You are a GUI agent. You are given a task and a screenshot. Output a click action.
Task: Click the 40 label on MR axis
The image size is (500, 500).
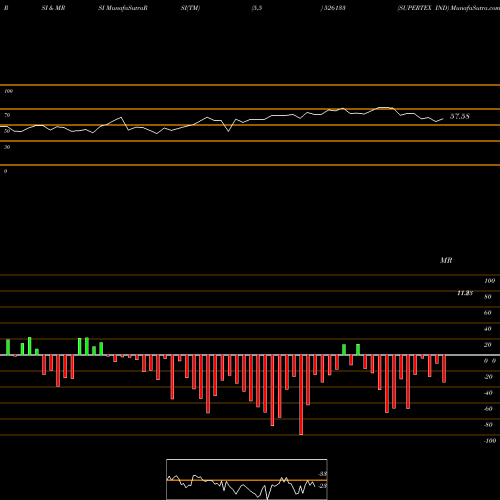click(488, 329)
